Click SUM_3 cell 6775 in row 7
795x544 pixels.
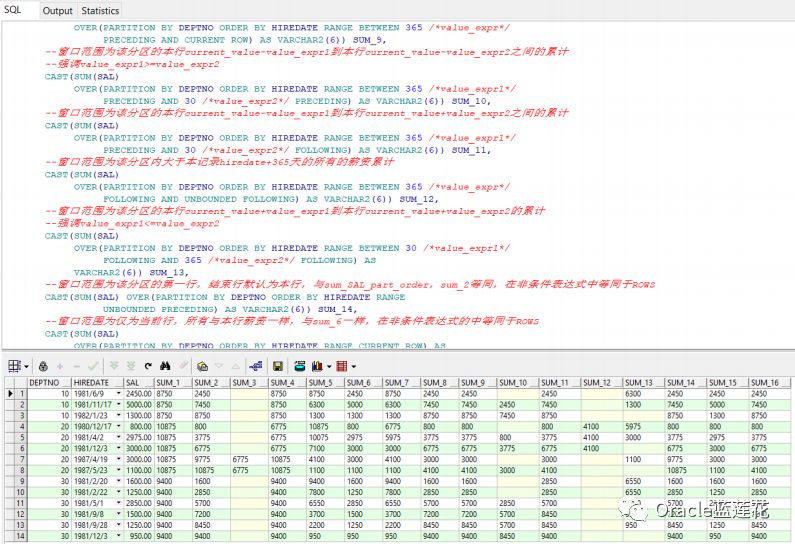[249, 459]
